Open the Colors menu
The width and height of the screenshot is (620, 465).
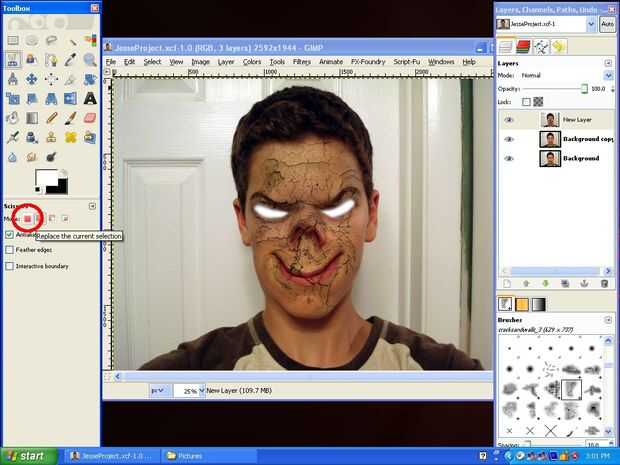tap(252, 62)
